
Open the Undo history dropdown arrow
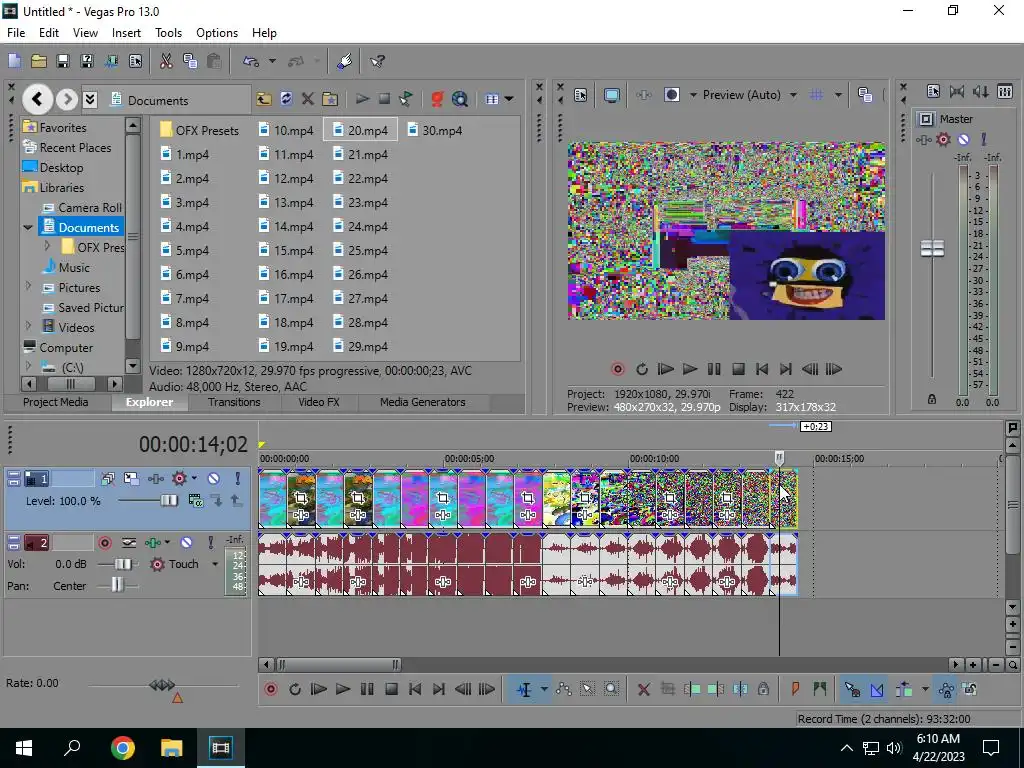(x=272, y=61)
